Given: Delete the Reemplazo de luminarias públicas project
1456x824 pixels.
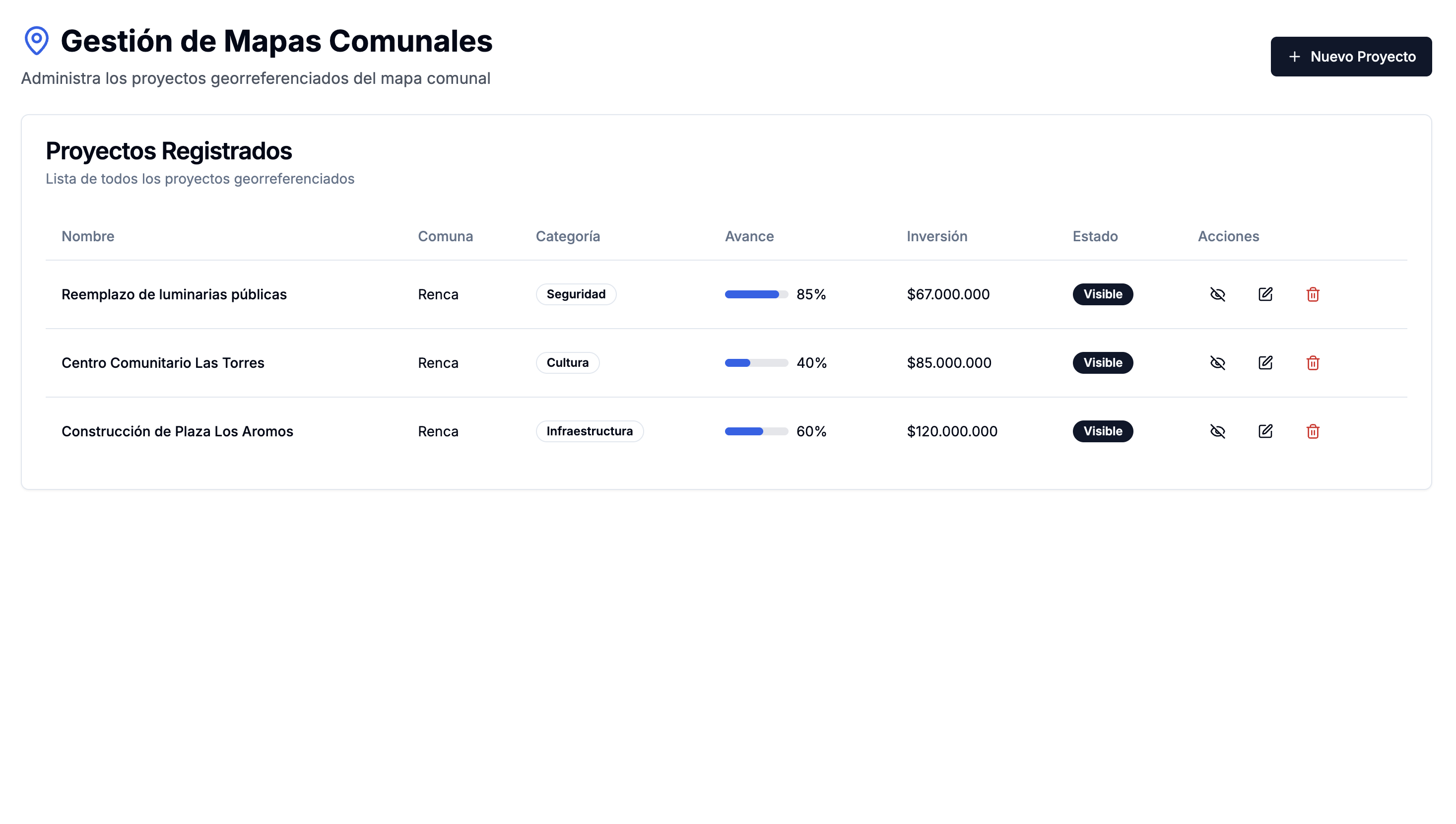Looking at the screenshot, I should click(x=1312, y=294).
